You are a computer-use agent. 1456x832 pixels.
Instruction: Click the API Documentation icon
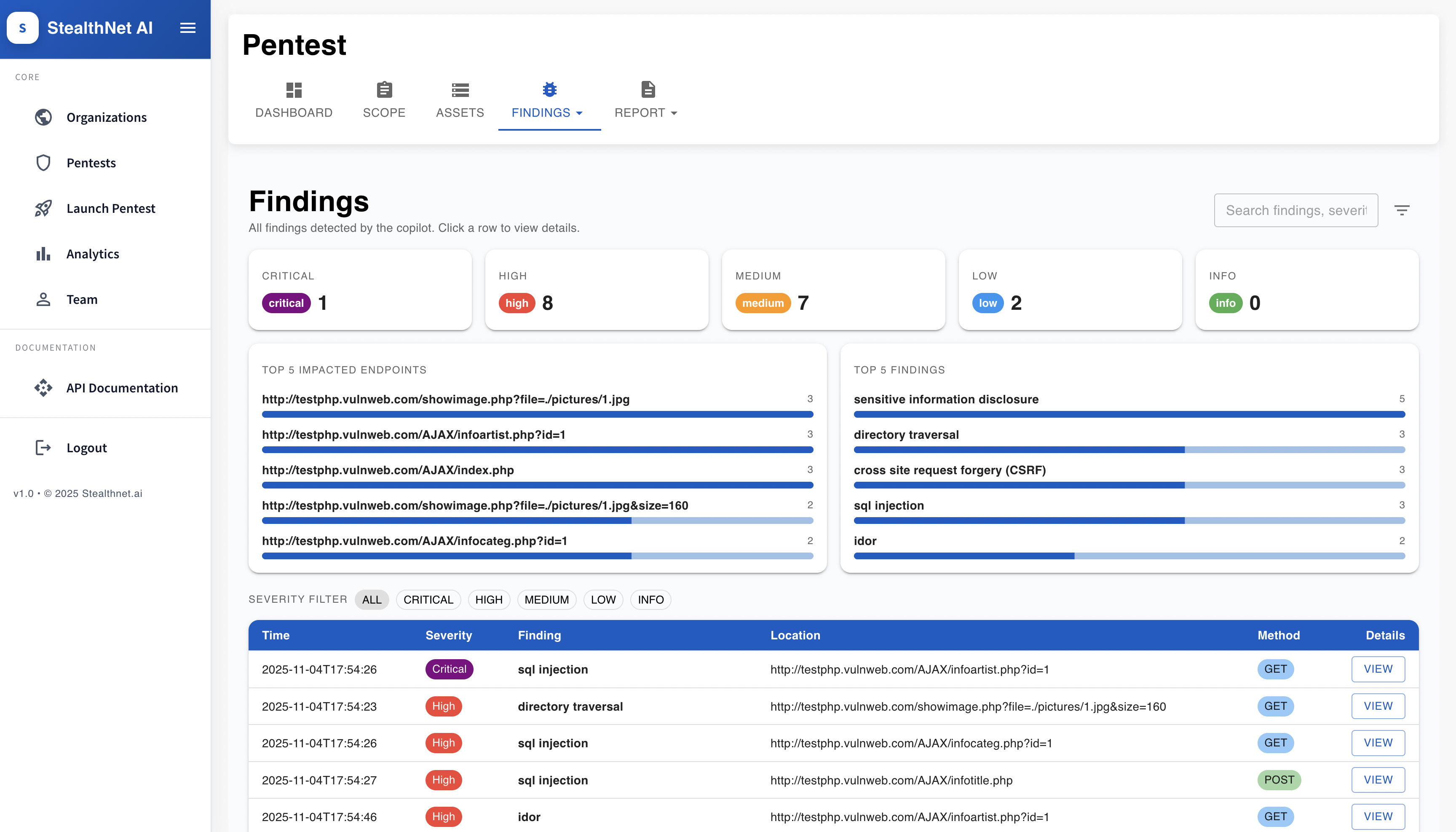(x=43, y=388)
